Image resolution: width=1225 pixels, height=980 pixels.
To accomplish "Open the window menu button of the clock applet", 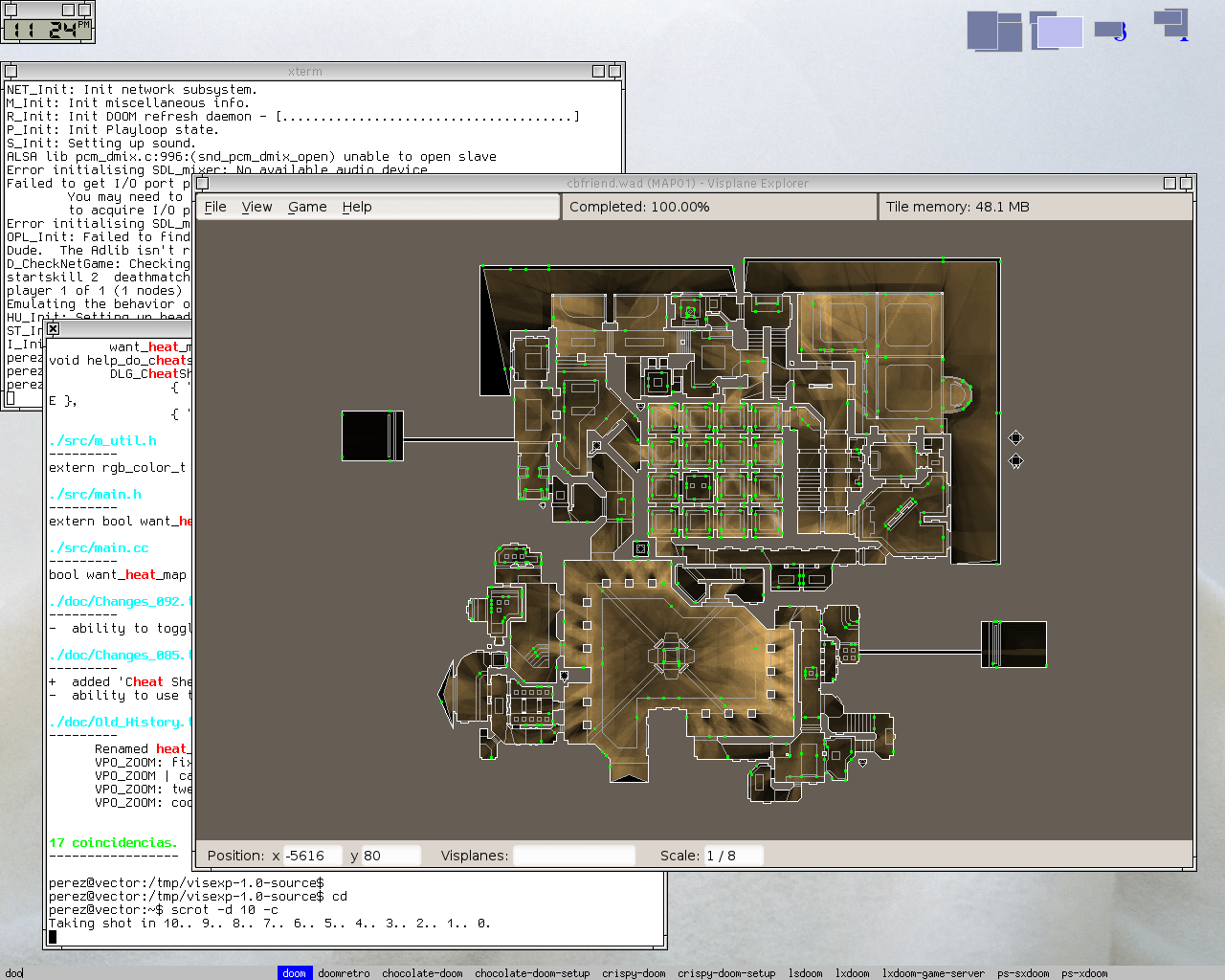I will (x=11, y=10).
